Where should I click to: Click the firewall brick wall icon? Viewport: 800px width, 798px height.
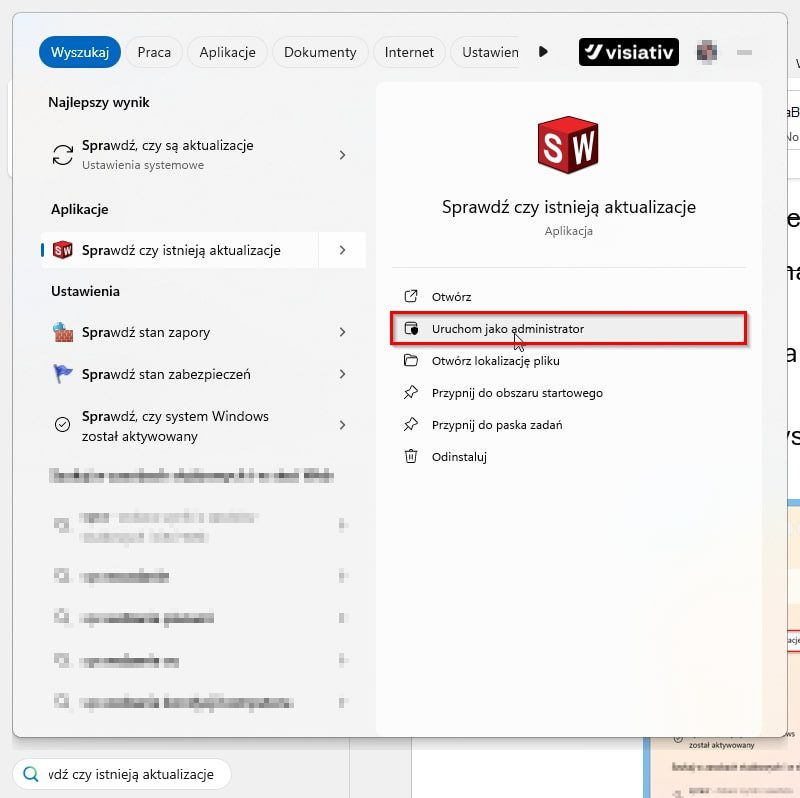pyautogui.click(x=63, y=332)
